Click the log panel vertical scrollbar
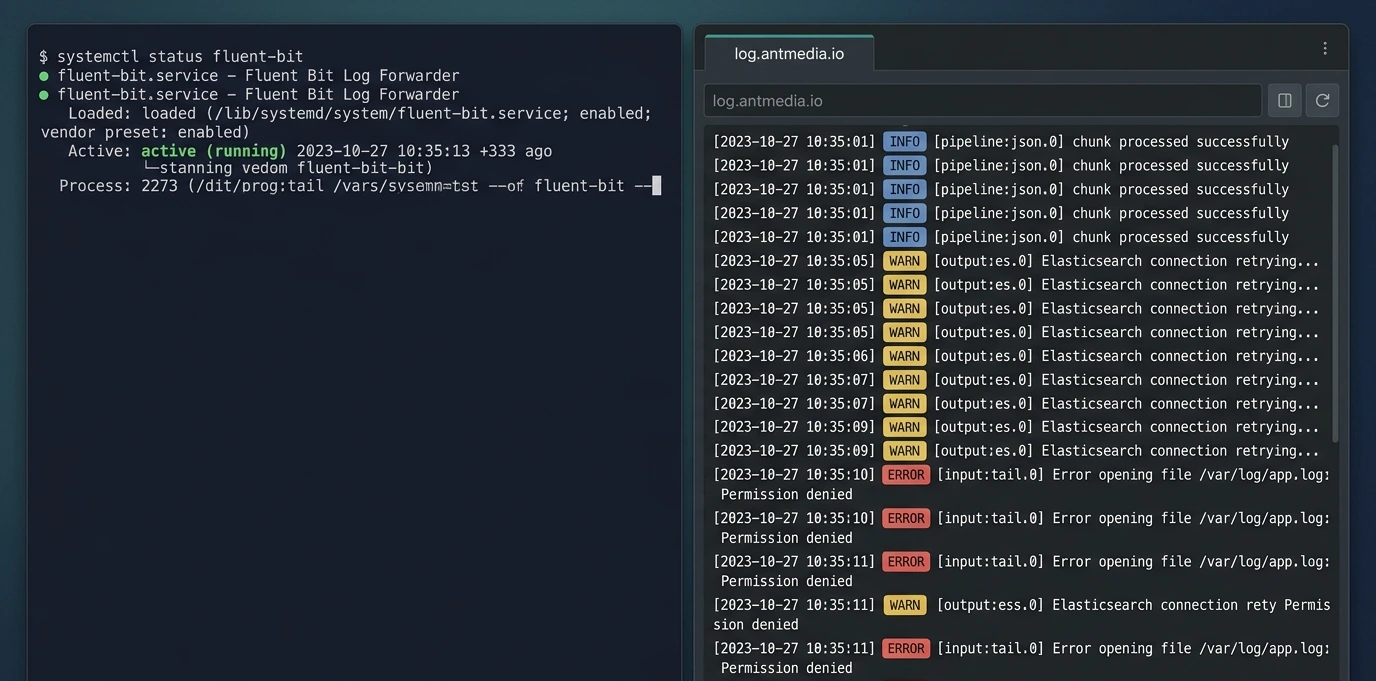1376x681 pixels. [1335, 295]
